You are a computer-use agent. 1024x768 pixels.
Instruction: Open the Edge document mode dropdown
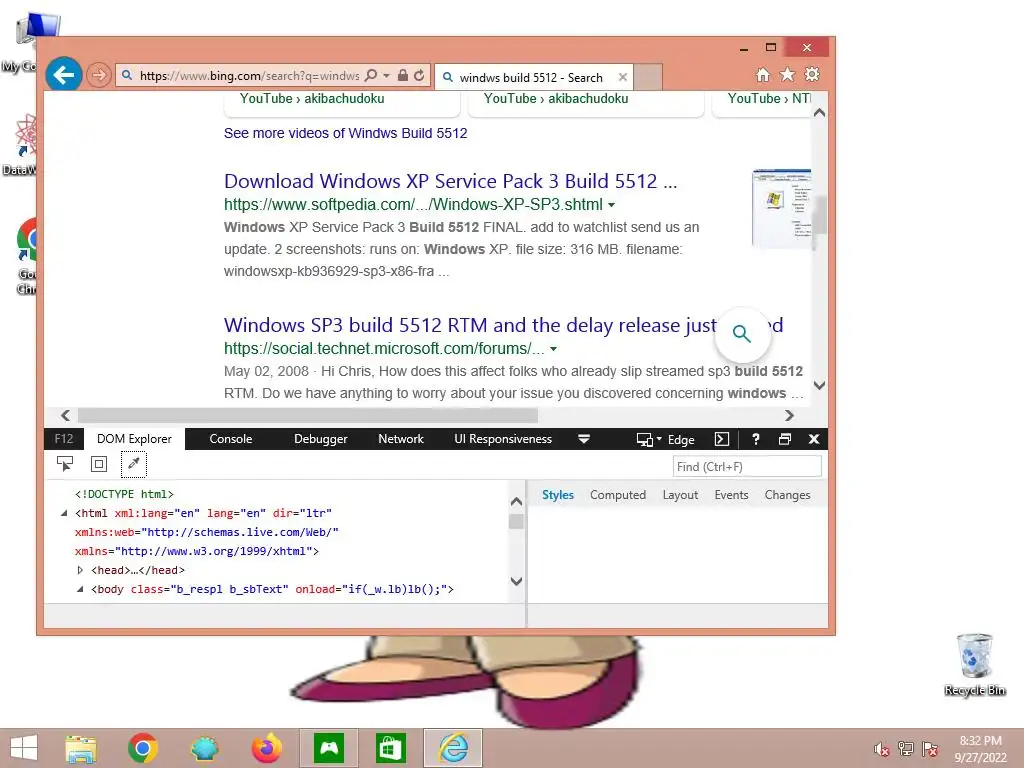(x=665, y=440)
